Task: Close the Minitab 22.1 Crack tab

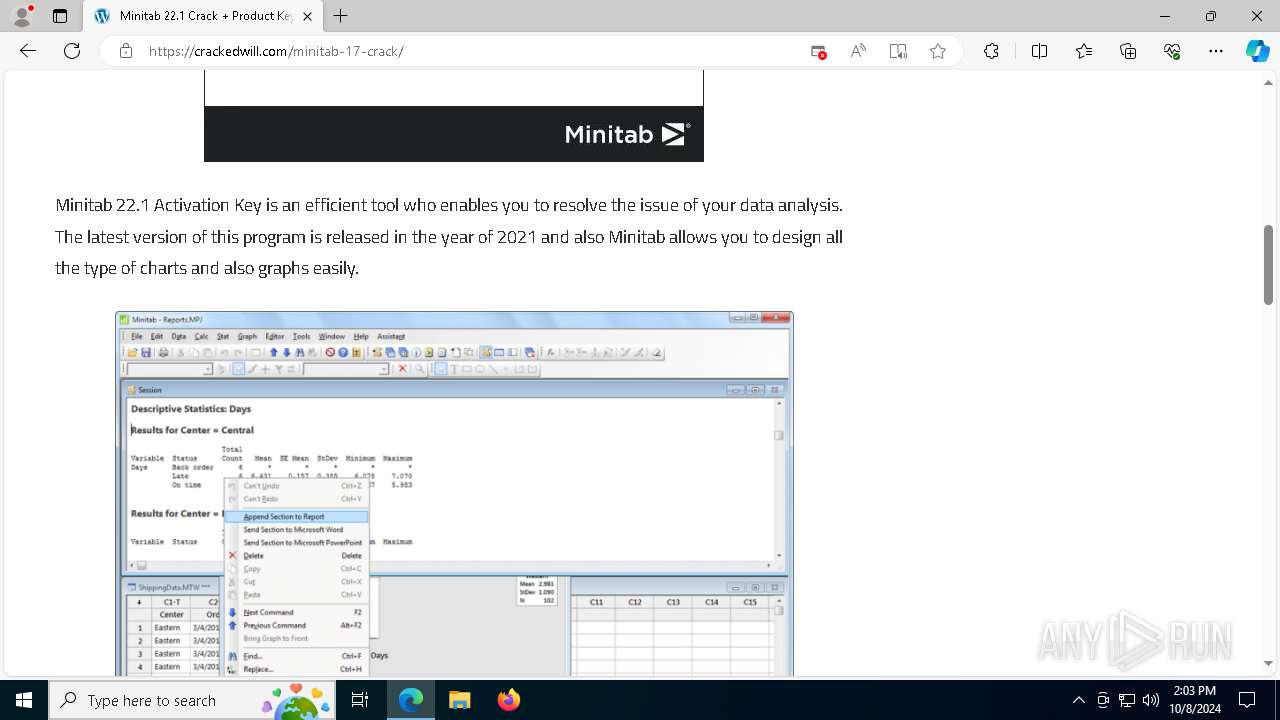Action: tap(307, 16)
